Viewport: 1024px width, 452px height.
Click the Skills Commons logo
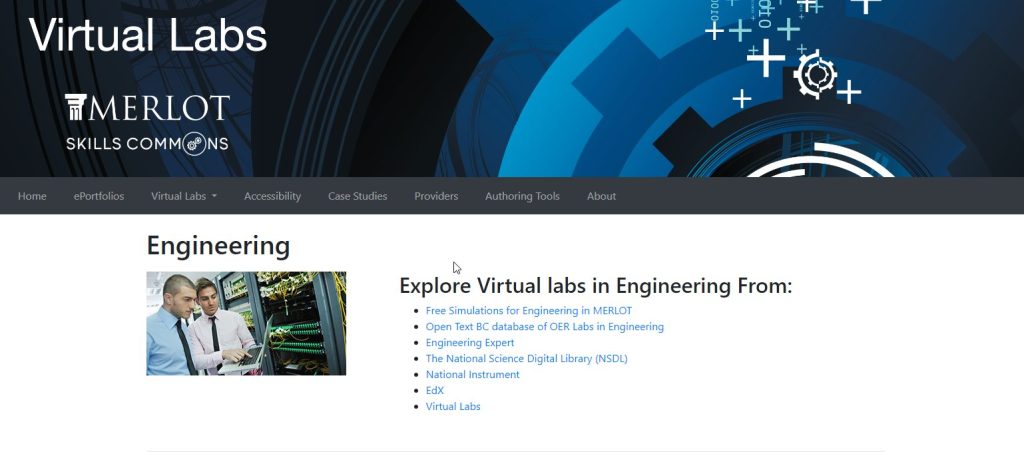(x=147, y=143)
